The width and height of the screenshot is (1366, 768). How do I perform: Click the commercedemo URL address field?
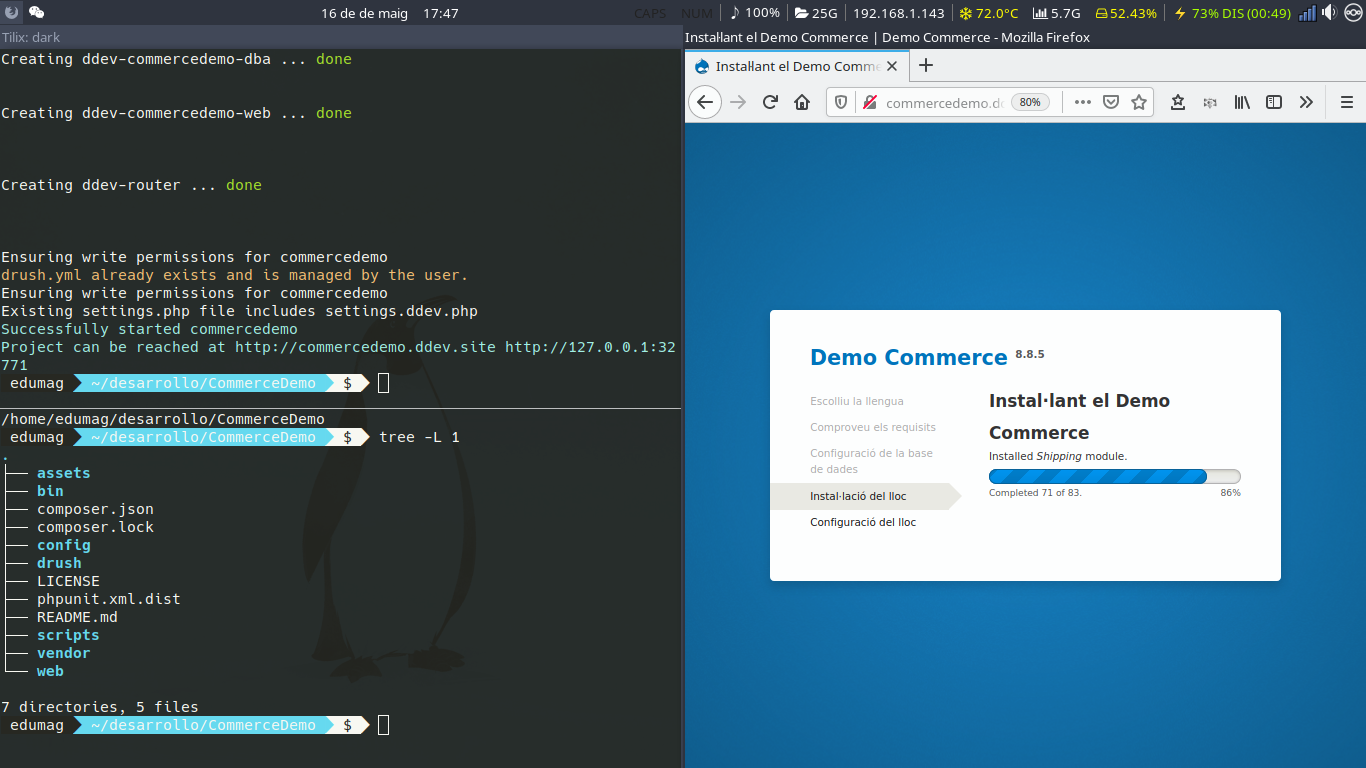[x=944, y=102]
